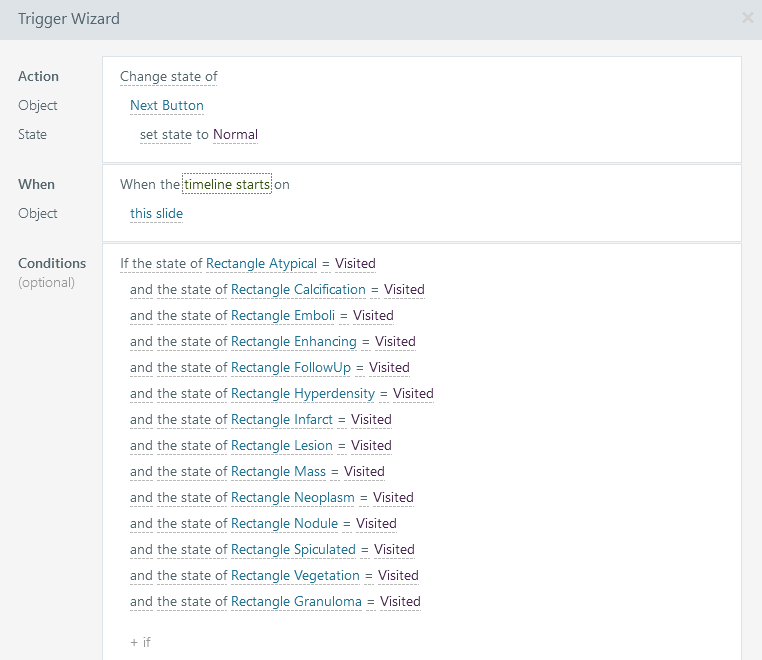
Task: Edit the 'Rectangle Atypical' condition object
Action: click(261, 264)
